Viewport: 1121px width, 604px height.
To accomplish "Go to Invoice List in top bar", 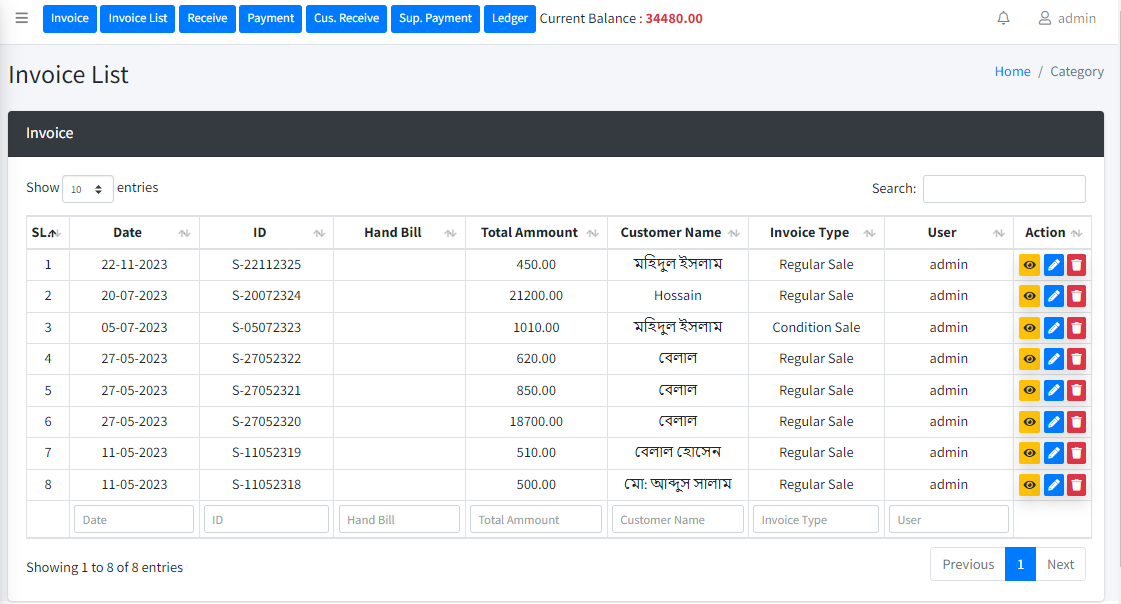I will [x=137, y=19].
